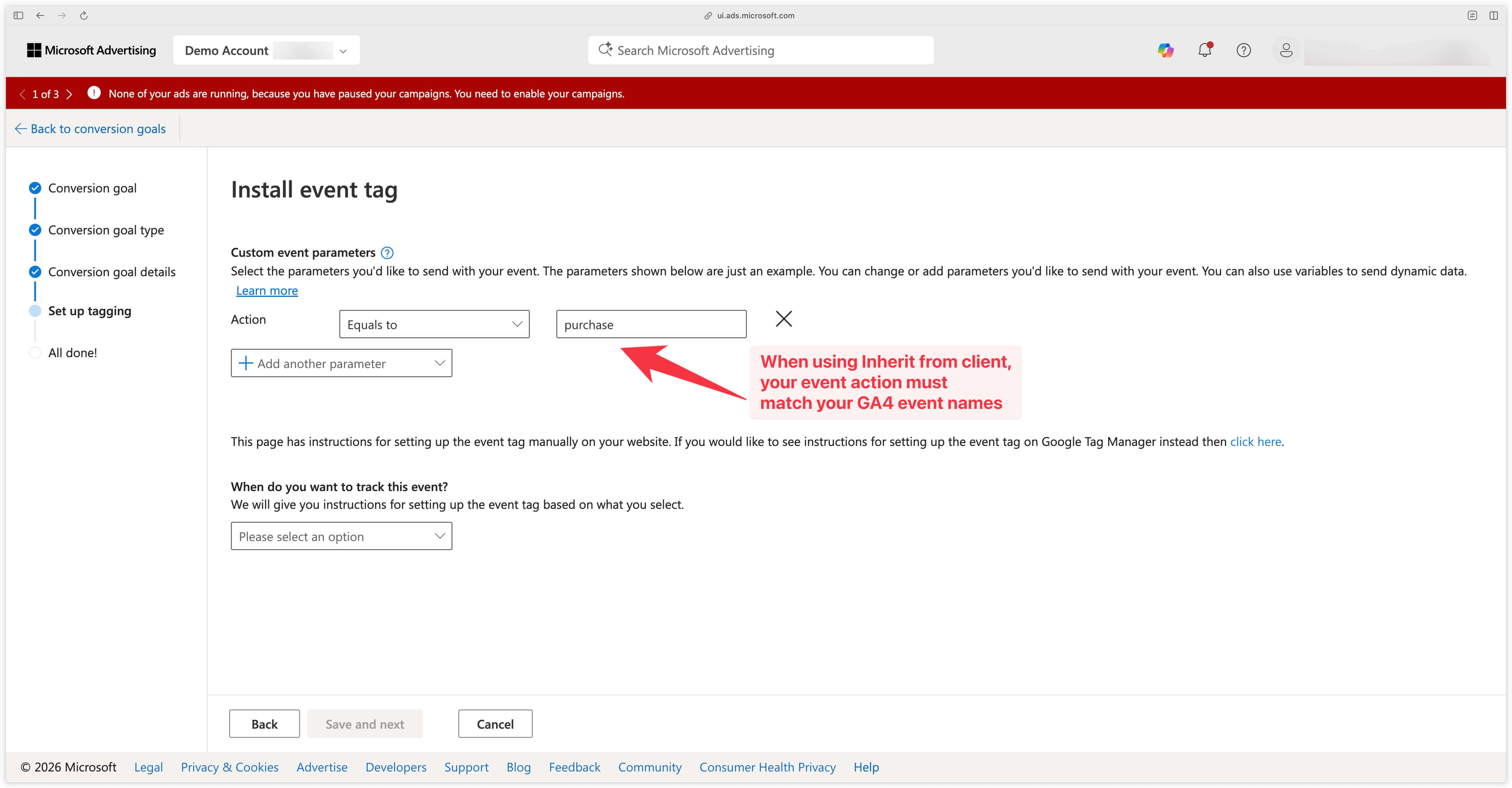Advance the alert banner to next warning

tap(70, 93)
